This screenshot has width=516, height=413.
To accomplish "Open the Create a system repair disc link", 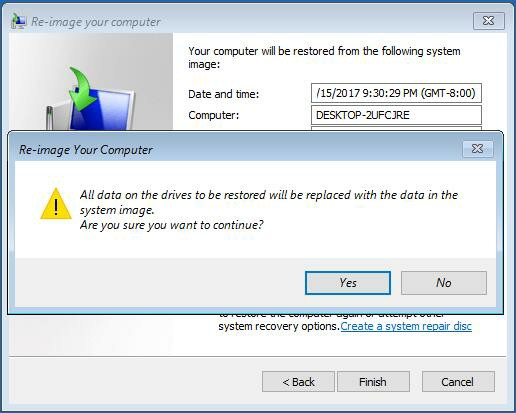I will (406, 326).
